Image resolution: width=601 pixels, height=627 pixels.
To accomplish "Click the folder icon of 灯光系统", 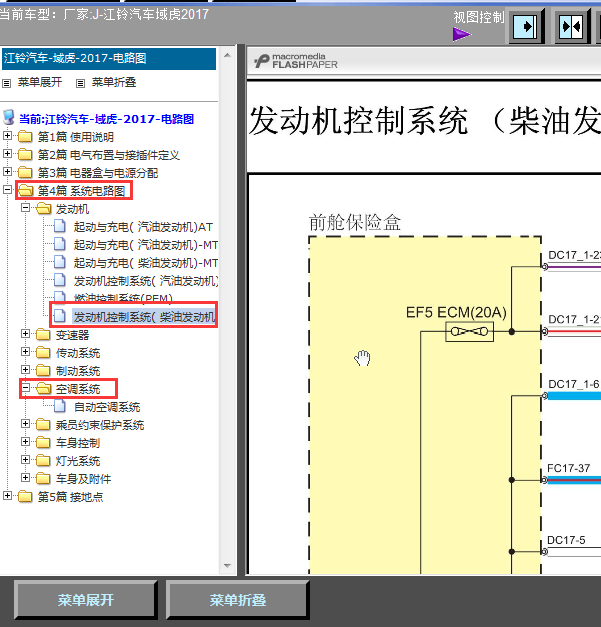I will tap(43, 460).
